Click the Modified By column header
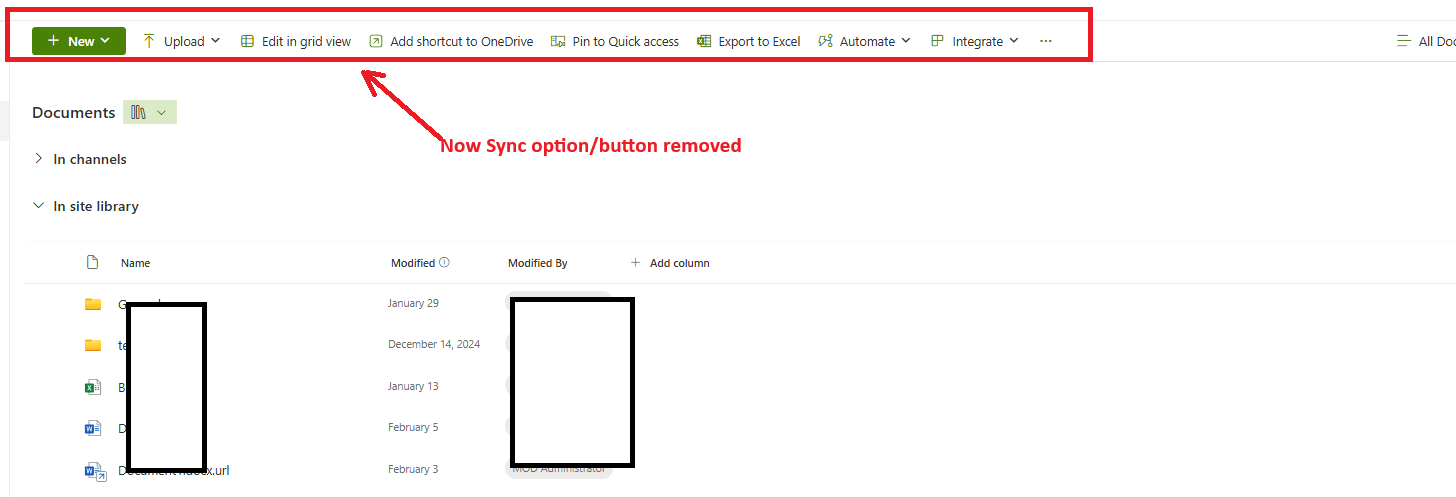 pos(537,263)
